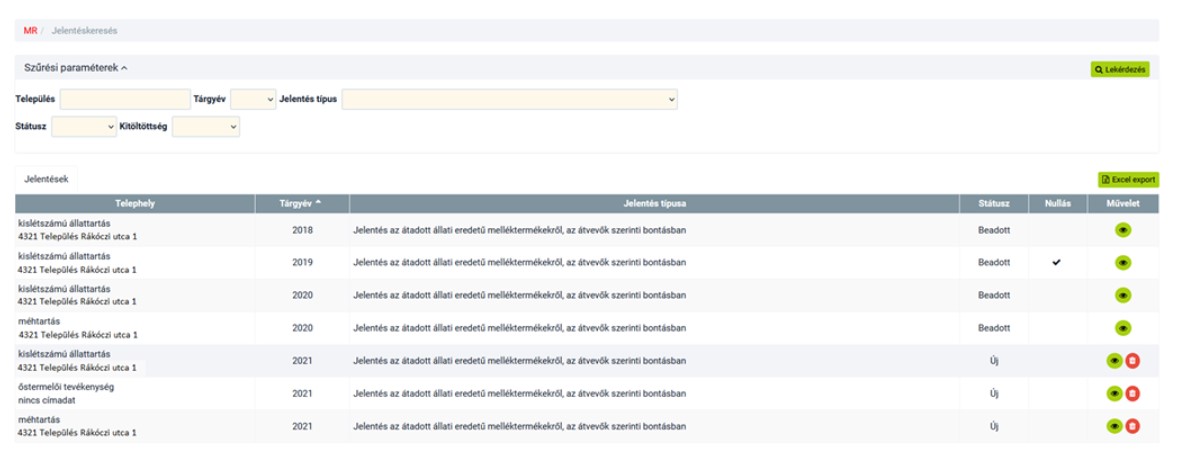This screenshot has width=1179, height=465.
Task: Open the Státusz dropdown
Action: [84, 127]
